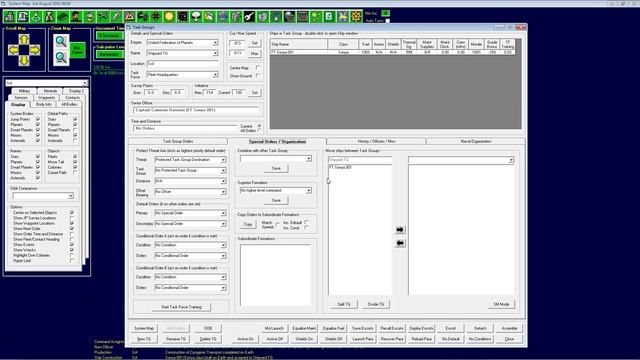Screen dimensions: 640x360
Task: Enable the Hyper Limit checkbox
Action: pos(72,260)
